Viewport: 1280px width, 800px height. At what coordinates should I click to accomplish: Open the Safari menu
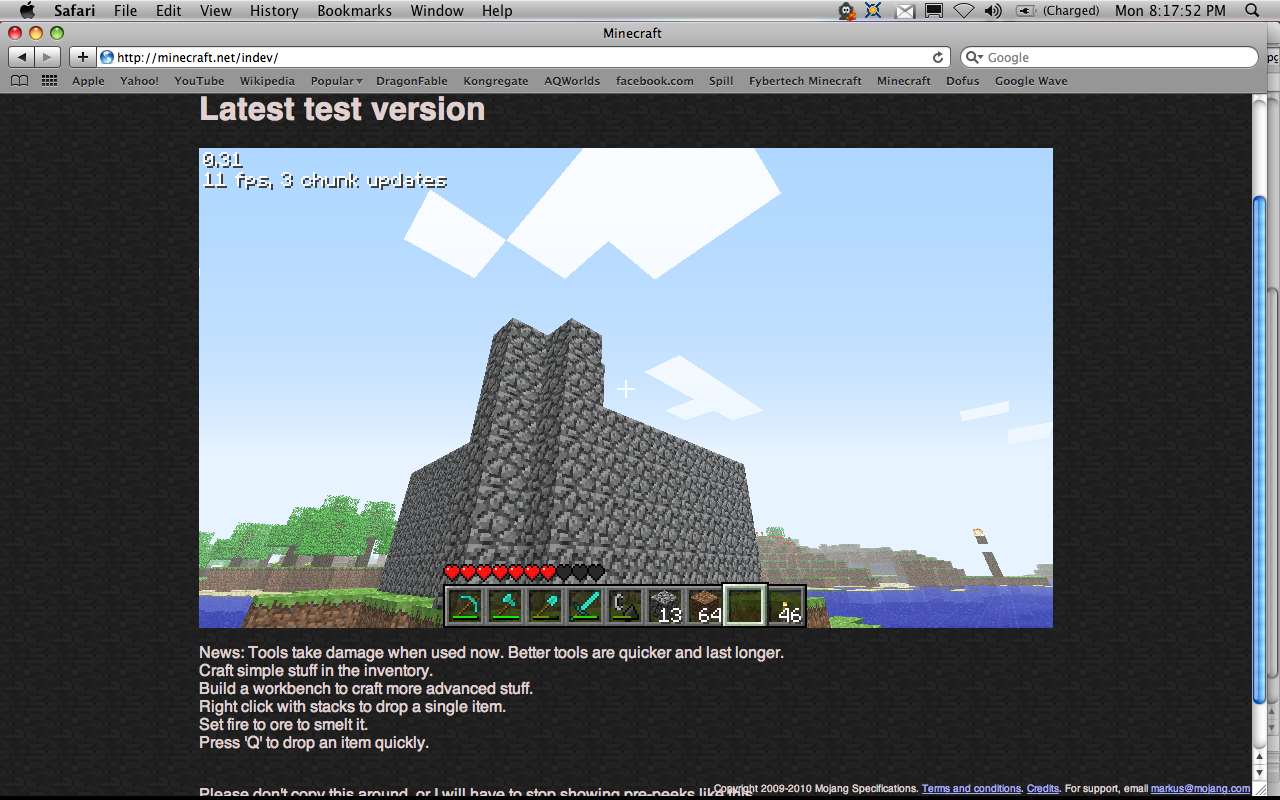pyautogui.click(x=75, y=11)
